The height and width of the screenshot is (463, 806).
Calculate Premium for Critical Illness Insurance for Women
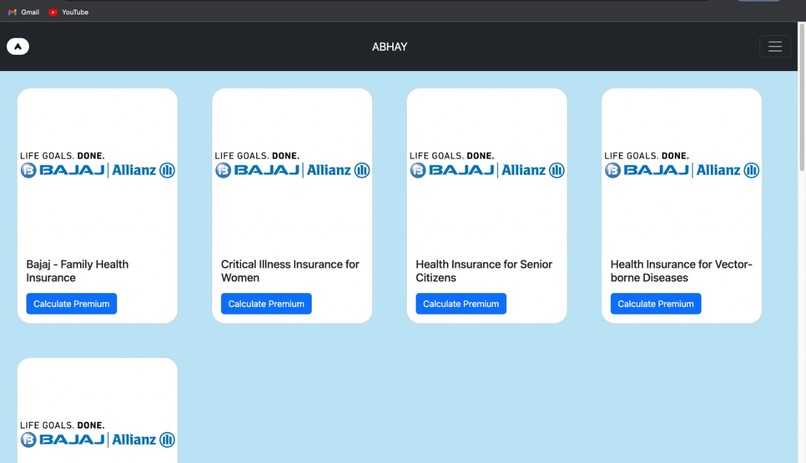coord(266,304)
